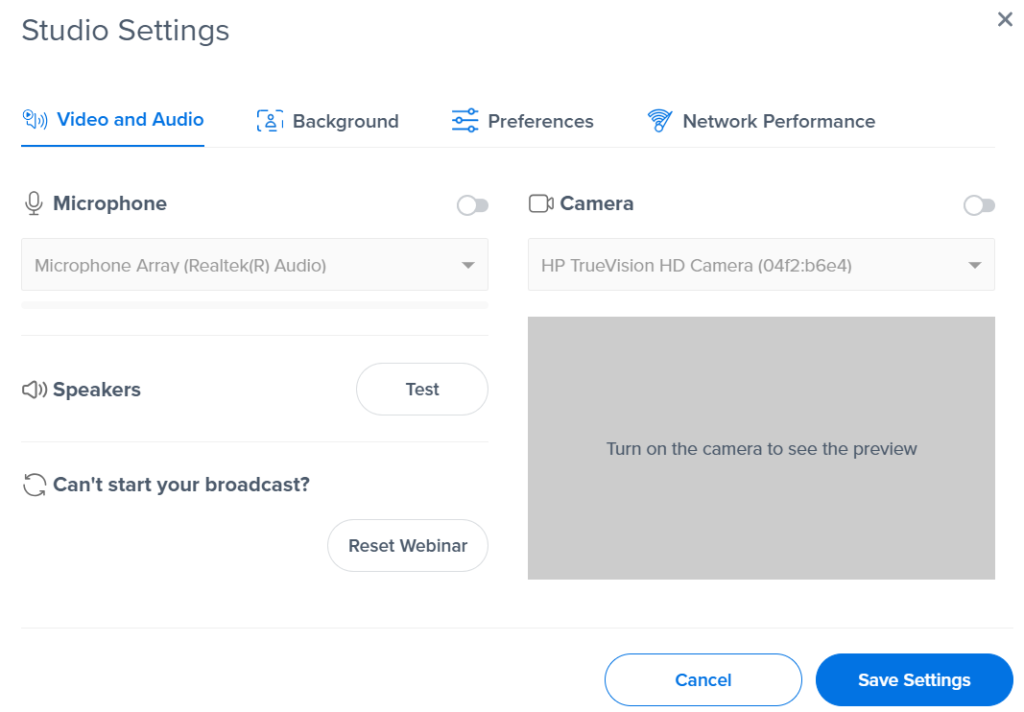Close the Studio Settings dialog with X

[1005, 20]
